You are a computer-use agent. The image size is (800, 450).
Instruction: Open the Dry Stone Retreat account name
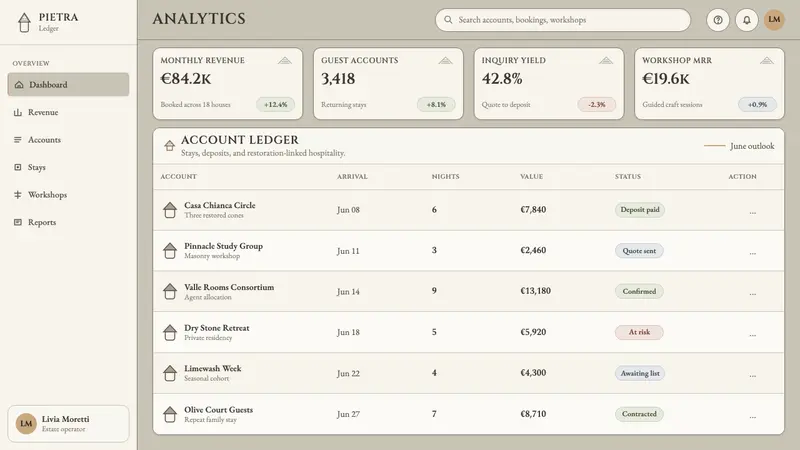[217, 328]
